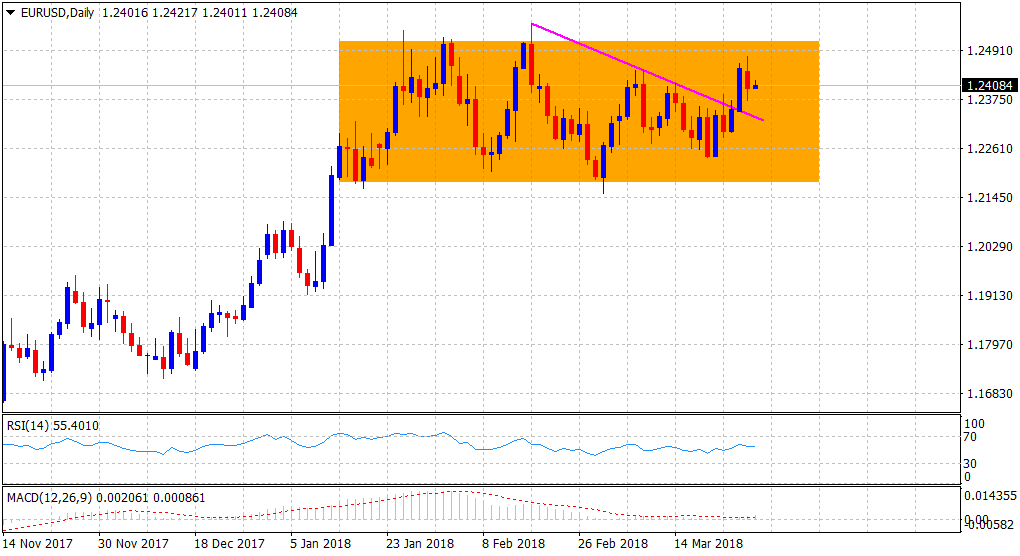Image resolution: width=1020 pixels, height=556 pixels.
Task: Click the blue RSI line
Action: (377, 442)
